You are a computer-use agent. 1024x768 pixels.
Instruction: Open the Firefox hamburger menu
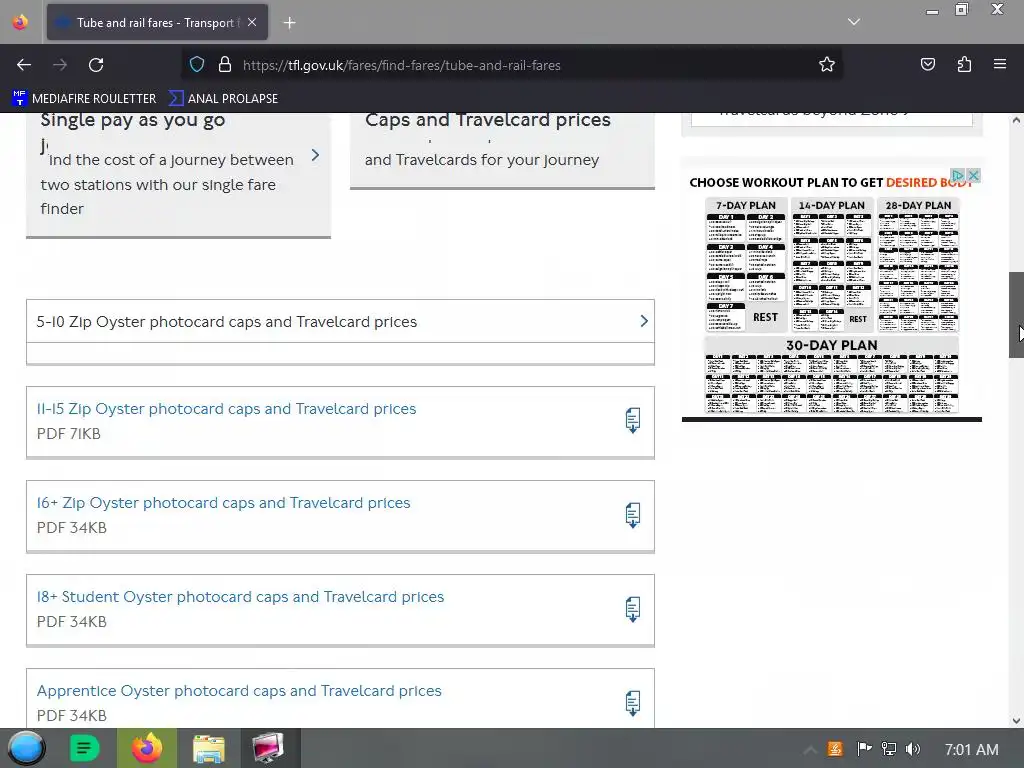tap(1000, 65)
